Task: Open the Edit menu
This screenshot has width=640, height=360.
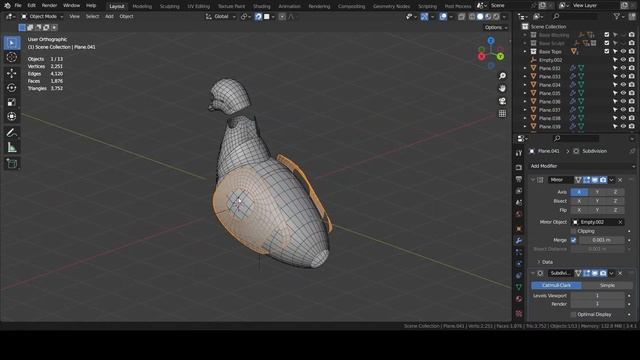Action: click(x=31, y=6)
